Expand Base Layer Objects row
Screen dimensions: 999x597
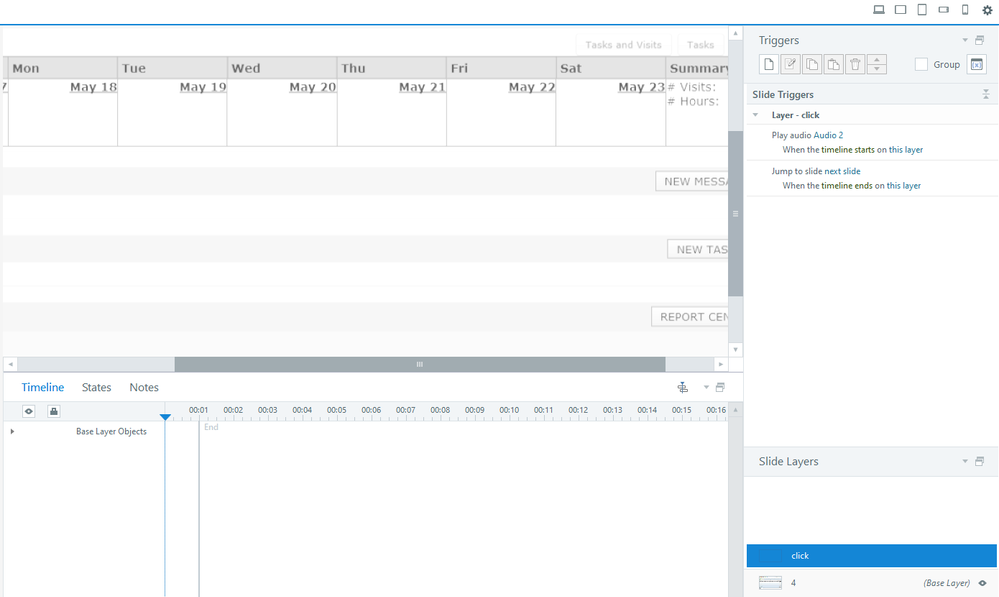(x=12, y=431)
